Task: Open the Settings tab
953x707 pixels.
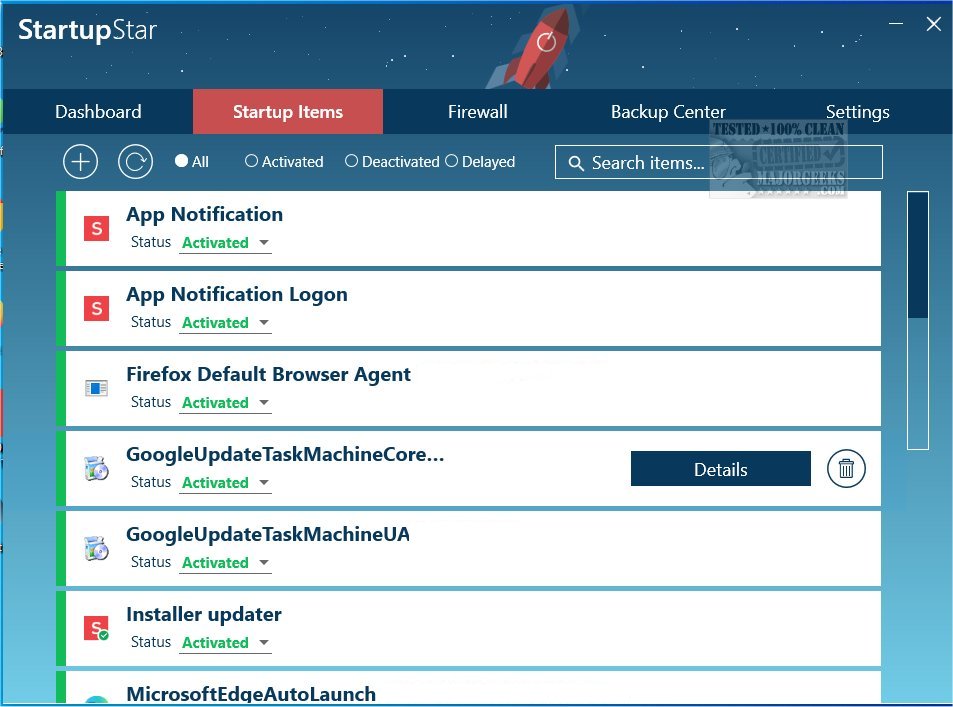Action: click(x=858, y=112)
